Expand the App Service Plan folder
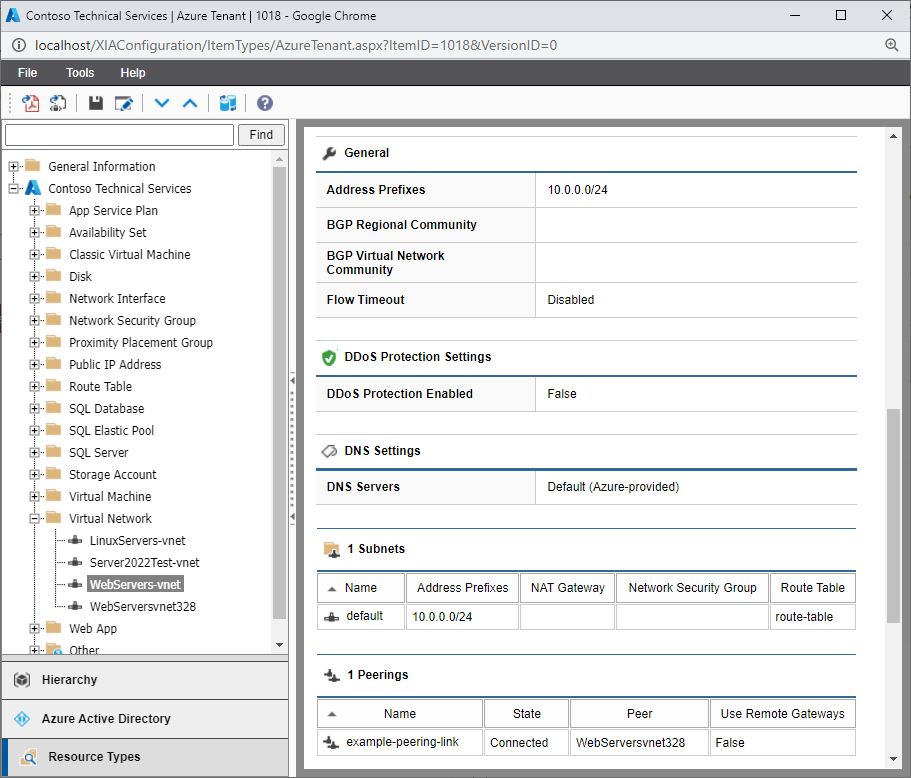The height and width of the screenshot is (778, 911). 34,210
